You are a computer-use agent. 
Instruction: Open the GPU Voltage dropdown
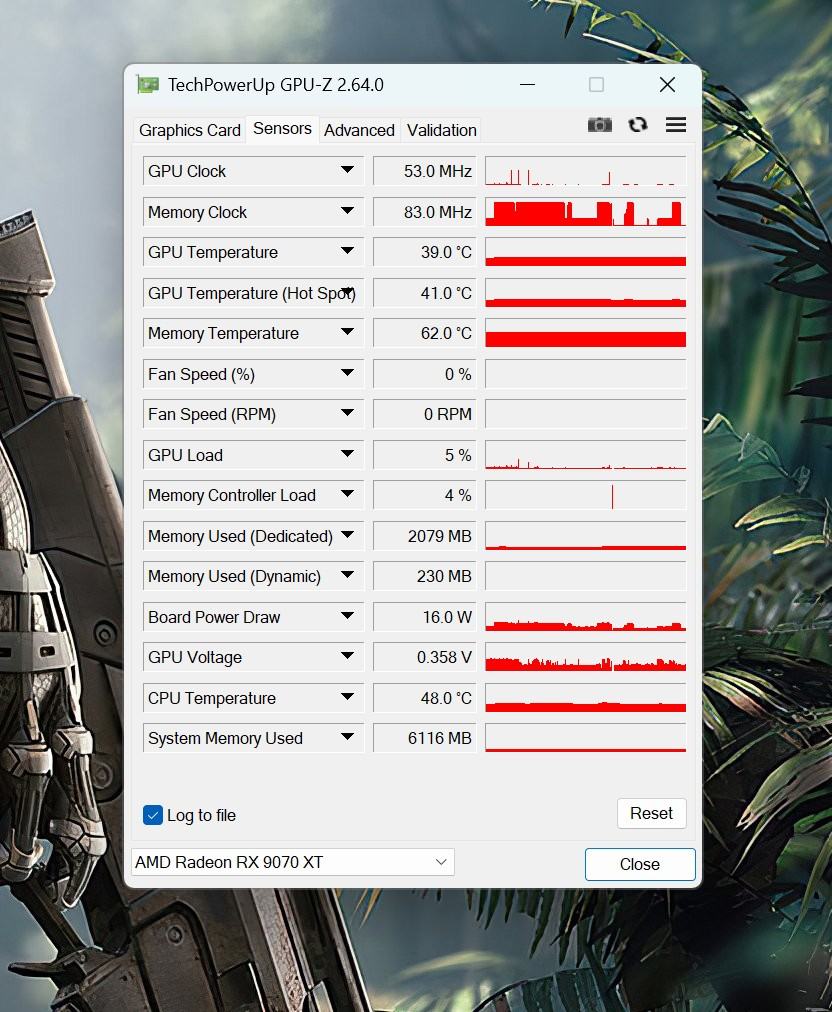347,656
